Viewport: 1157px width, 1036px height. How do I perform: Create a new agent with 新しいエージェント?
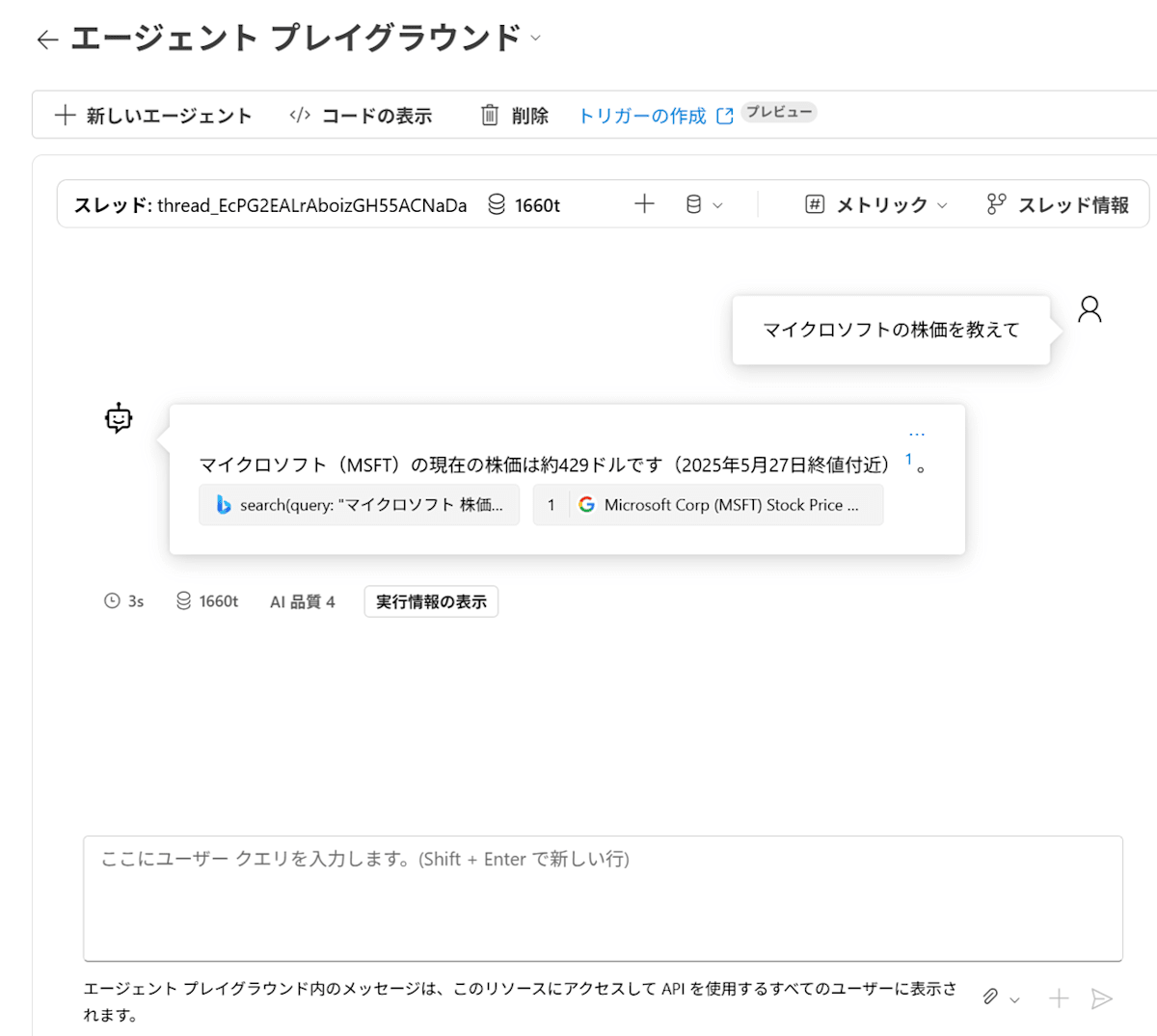153,116
